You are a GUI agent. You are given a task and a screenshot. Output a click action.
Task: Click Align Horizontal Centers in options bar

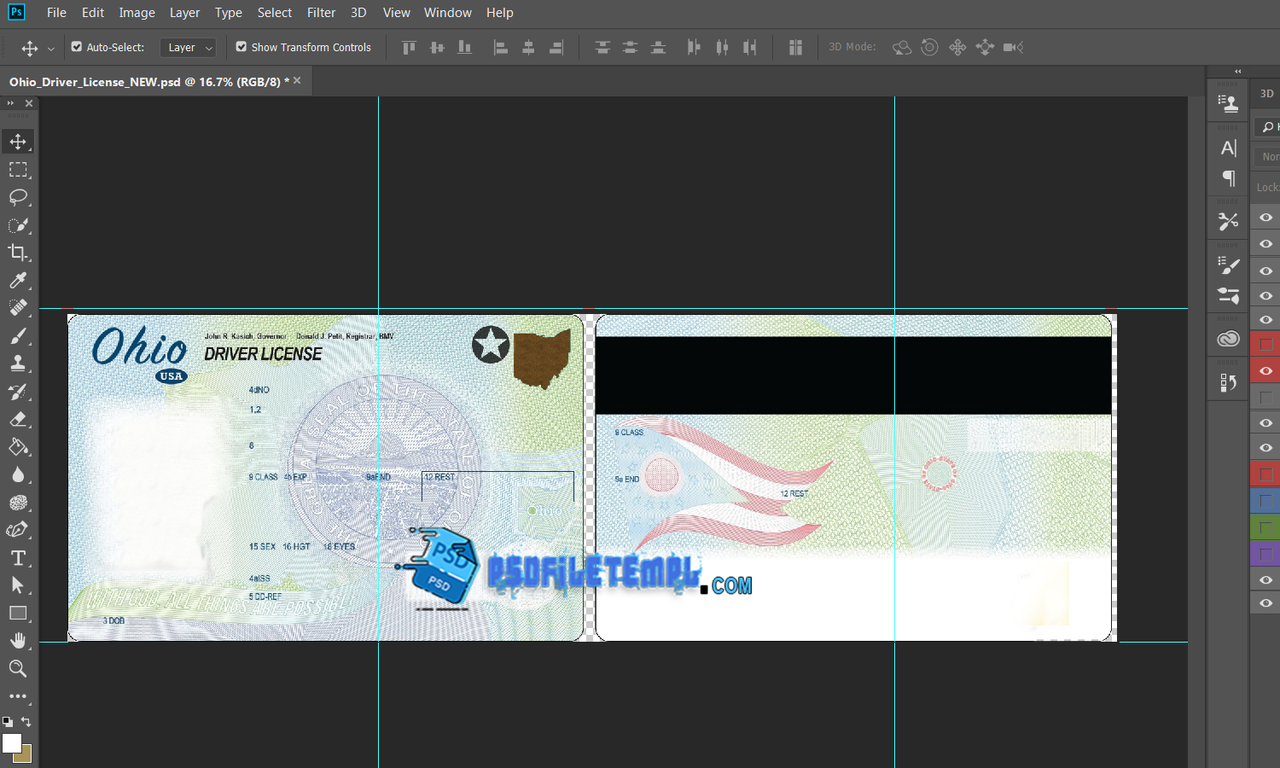pyautogui.click(x=529, y=47)
